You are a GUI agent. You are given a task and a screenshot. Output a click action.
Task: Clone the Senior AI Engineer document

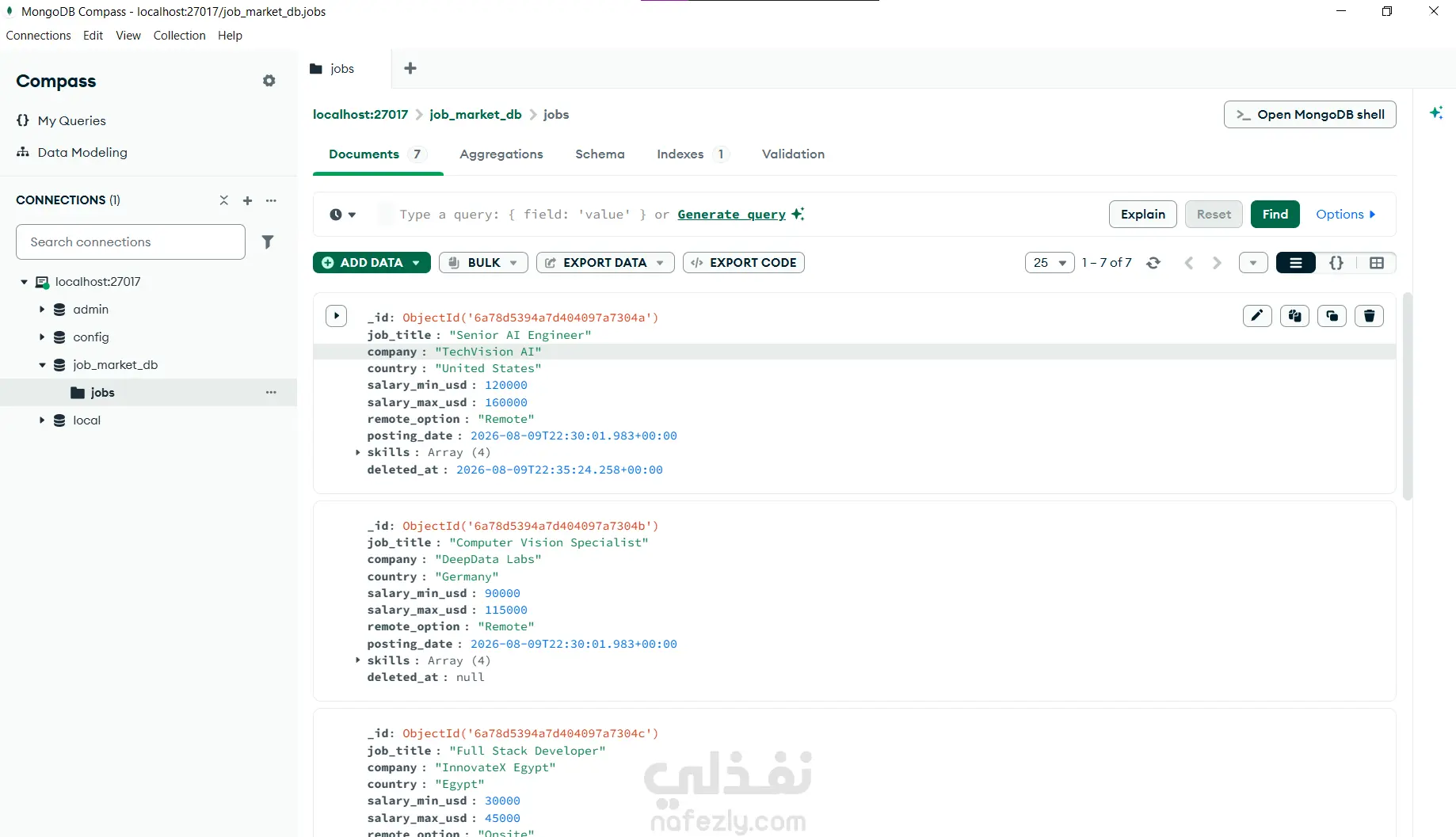[1332, 316]
